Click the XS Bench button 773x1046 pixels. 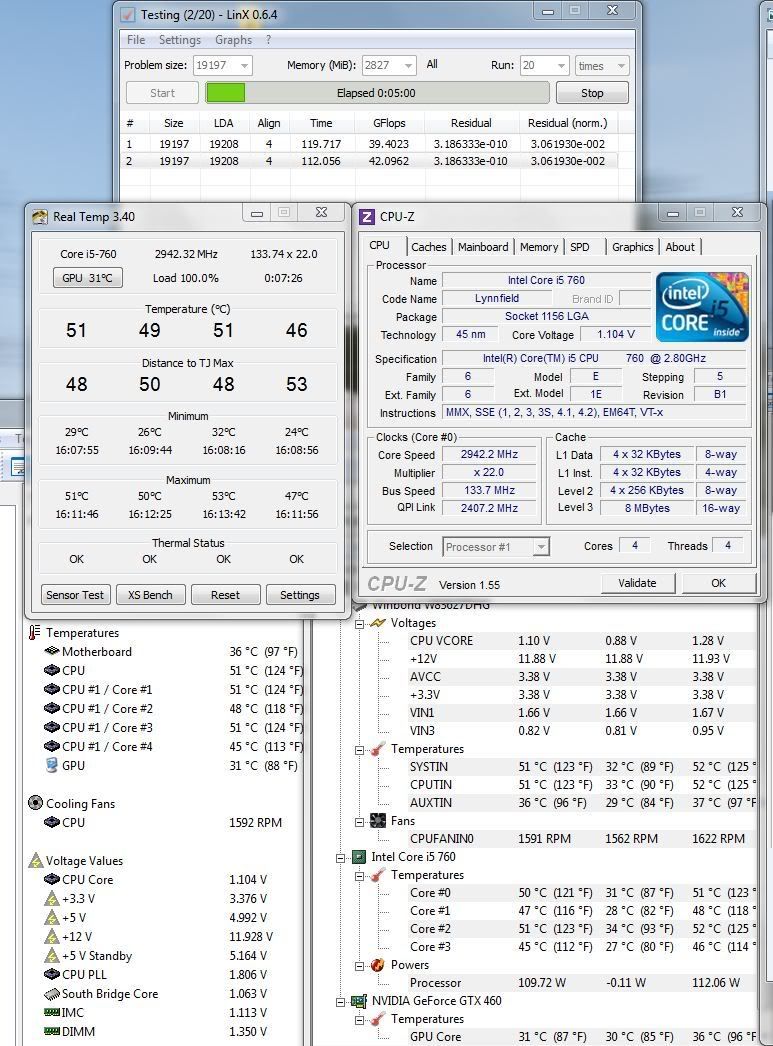150,594
